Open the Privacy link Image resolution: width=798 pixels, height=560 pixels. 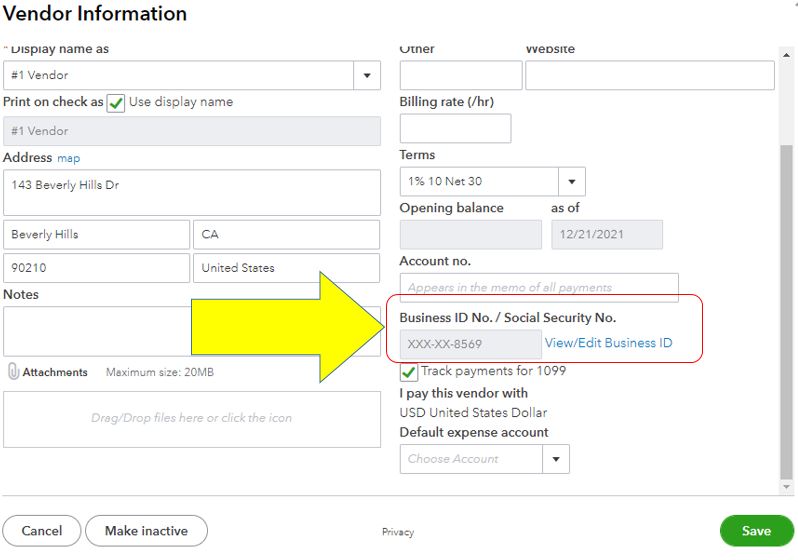pyautogui.click(x=397, y=532)
